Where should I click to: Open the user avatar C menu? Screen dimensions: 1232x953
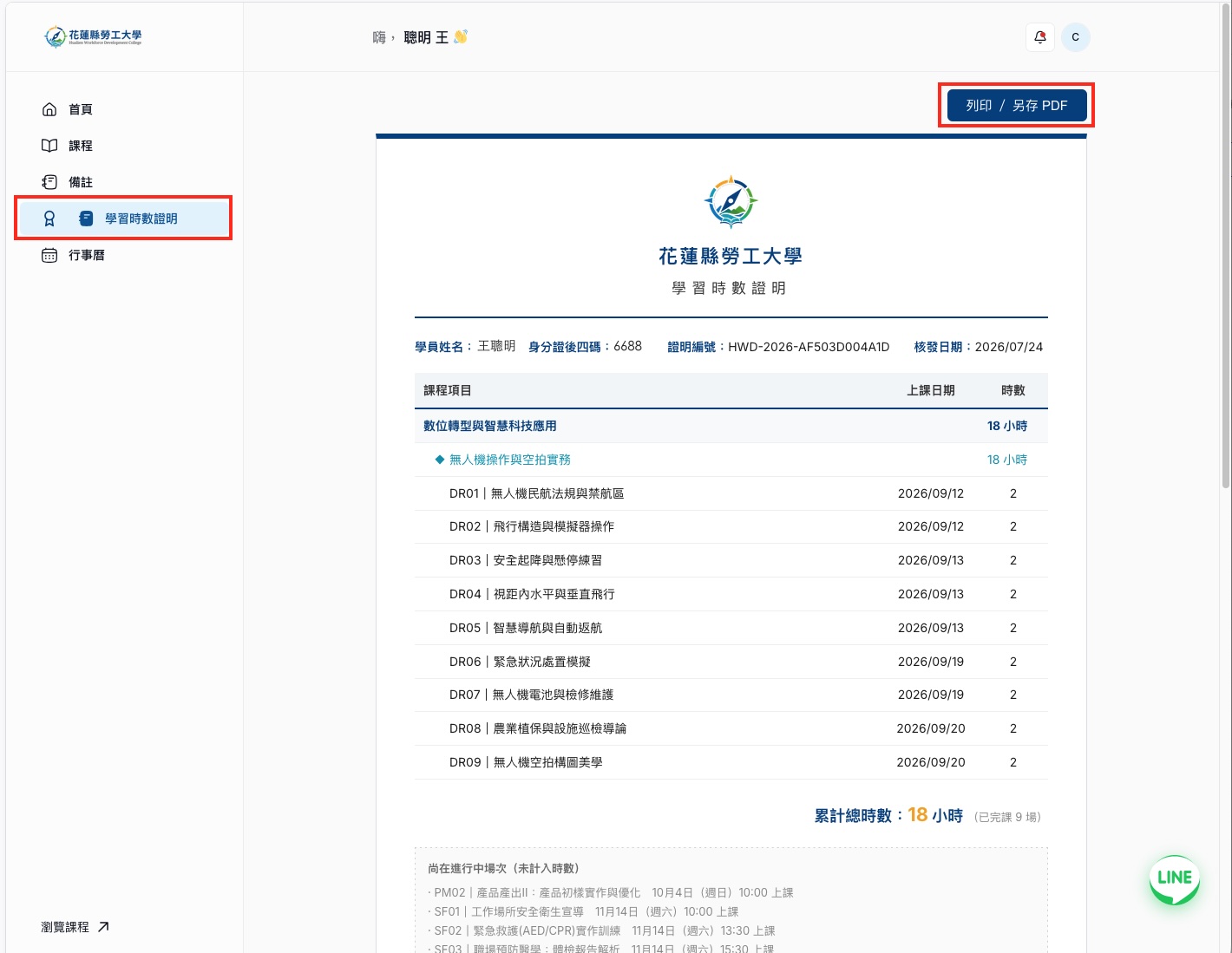[x=1076, y=37]
